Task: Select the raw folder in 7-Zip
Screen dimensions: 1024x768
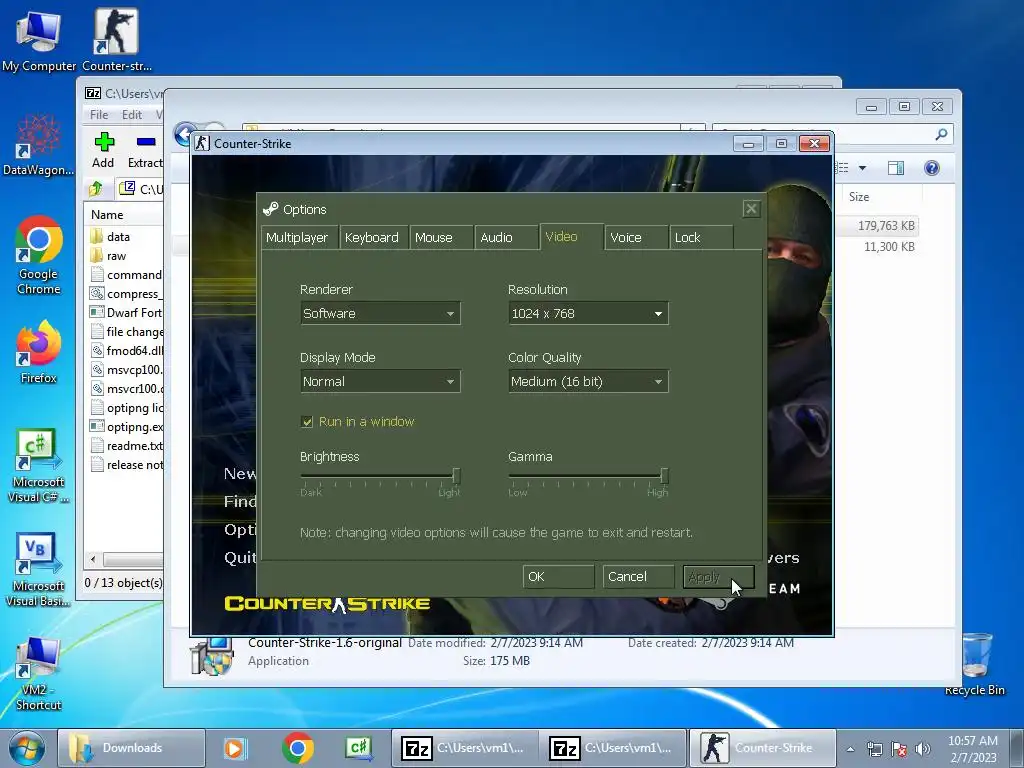Action: (116, 256)
